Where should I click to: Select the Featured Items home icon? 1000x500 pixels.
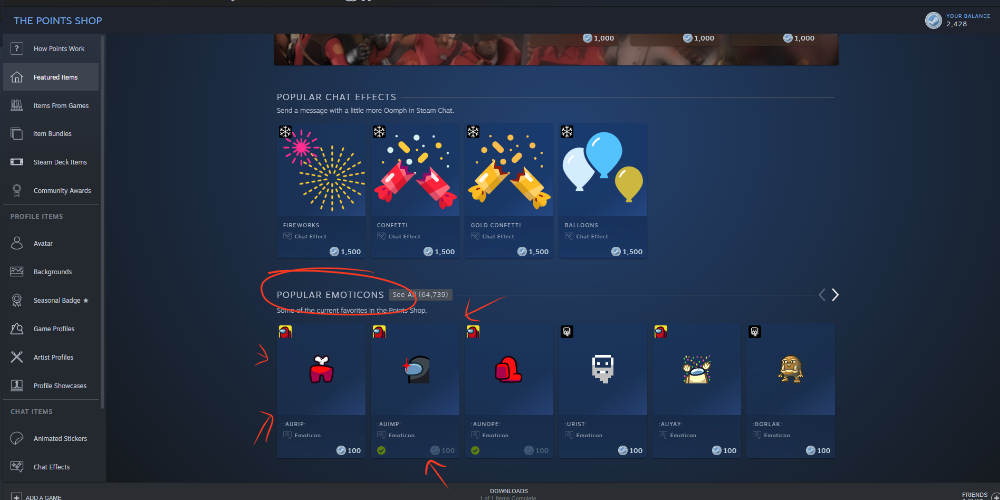pyautogui.click(x=17, y=77)
